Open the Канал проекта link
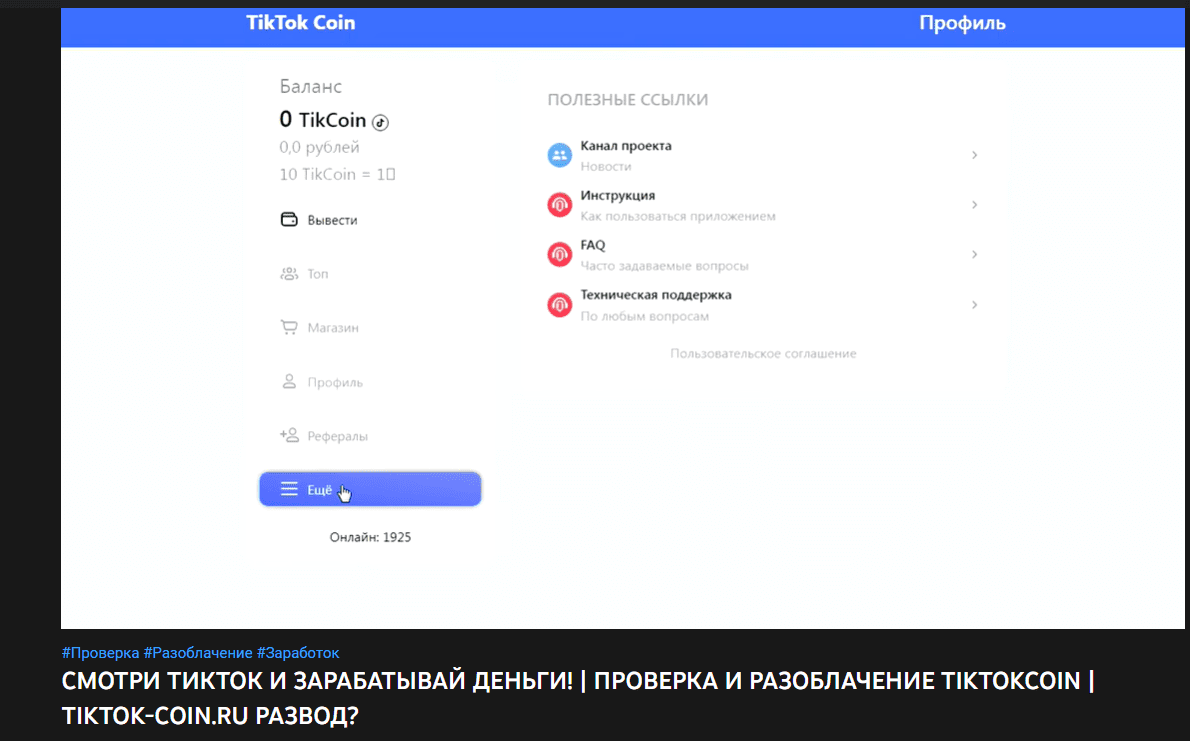1190x741 pixels. pos(626,146)
